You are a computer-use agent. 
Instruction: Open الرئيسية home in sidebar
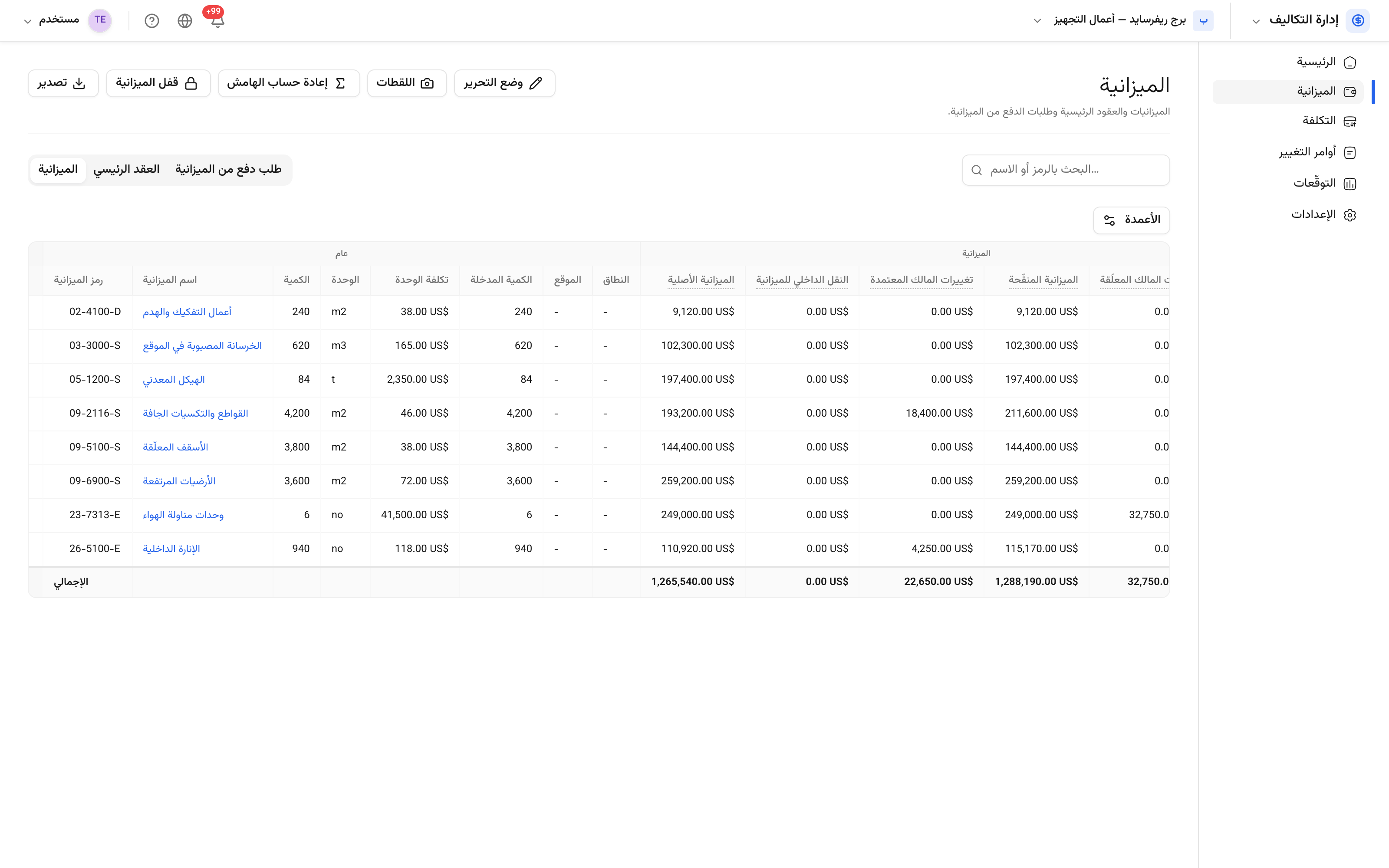pyautogui.click(x=1287, y=62)
